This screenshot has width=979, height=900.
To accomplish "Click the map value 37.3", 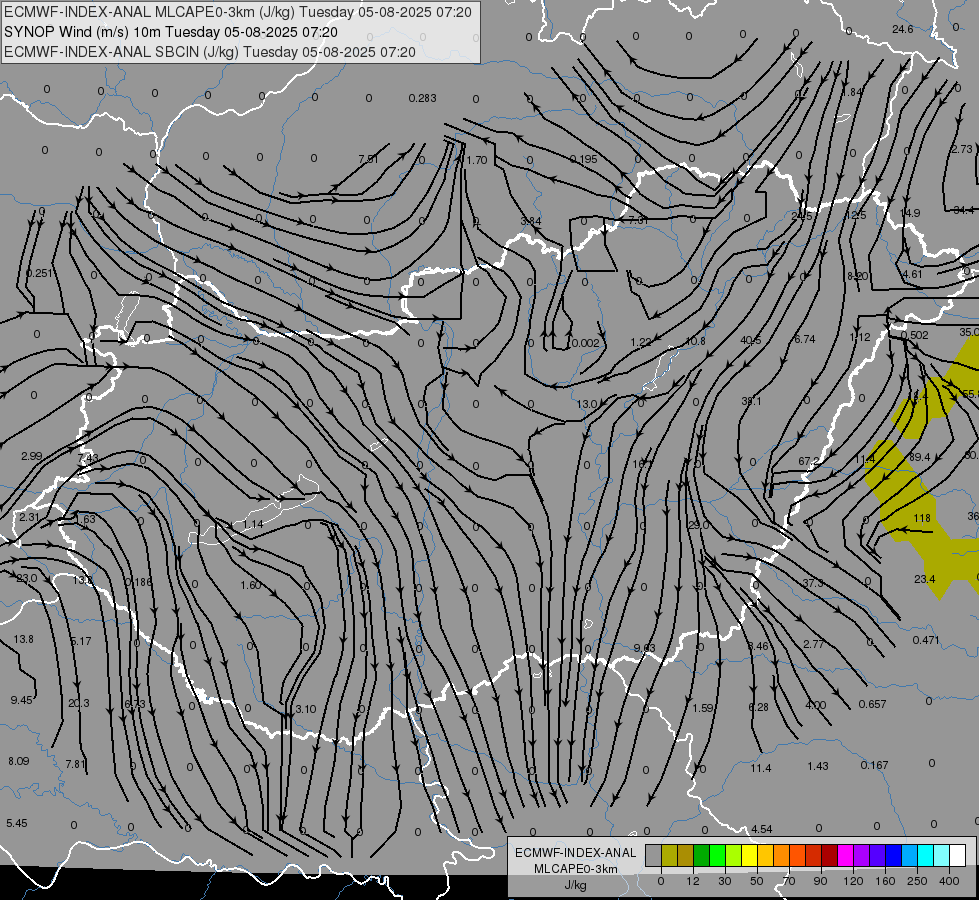I will pos(813,583).
